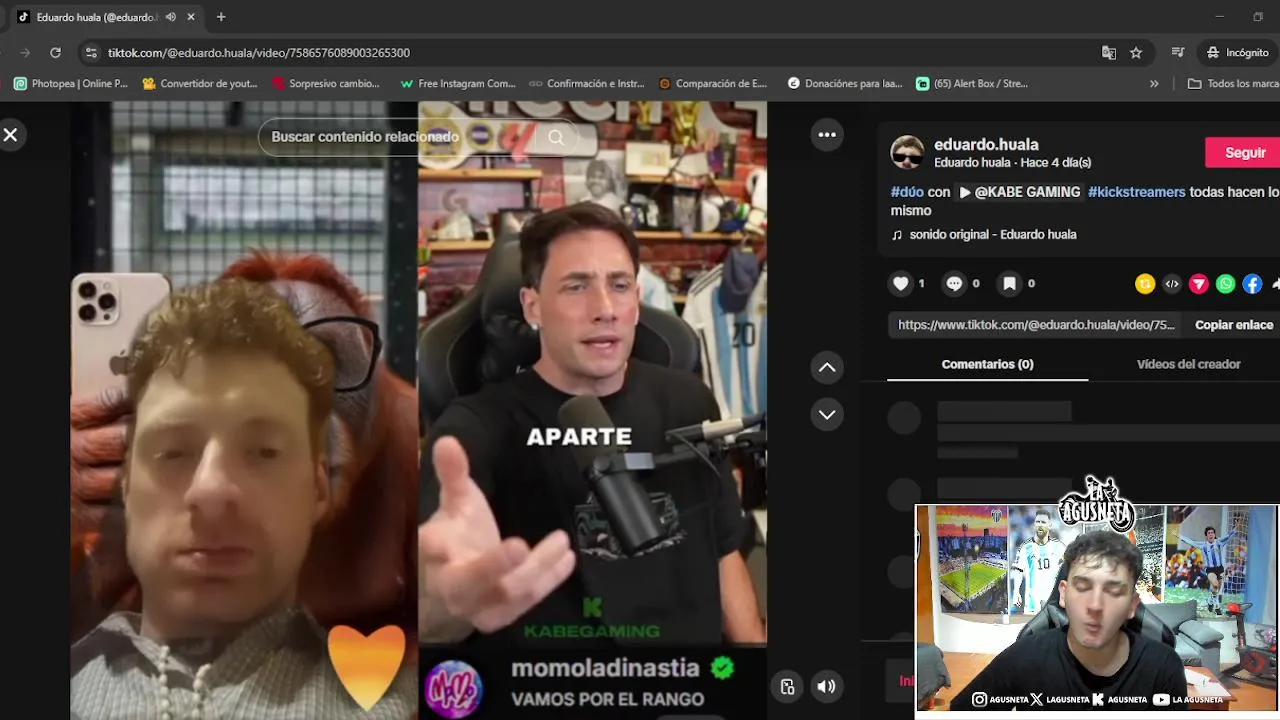Open the #kickstreamers hashtag
Image resolution: width=1280 pixels, height=720 pixels.
[1137, 192]
